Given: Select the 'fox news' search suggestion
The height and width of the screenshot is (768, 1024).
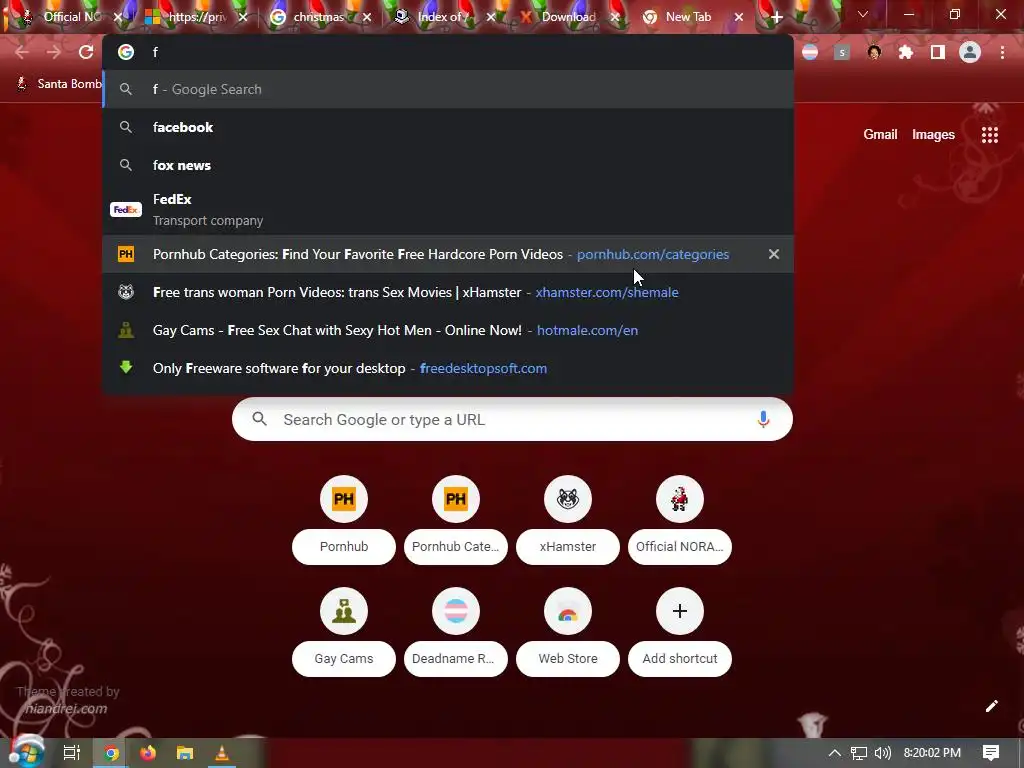Looking at the screenshot, I should (448, 165).
